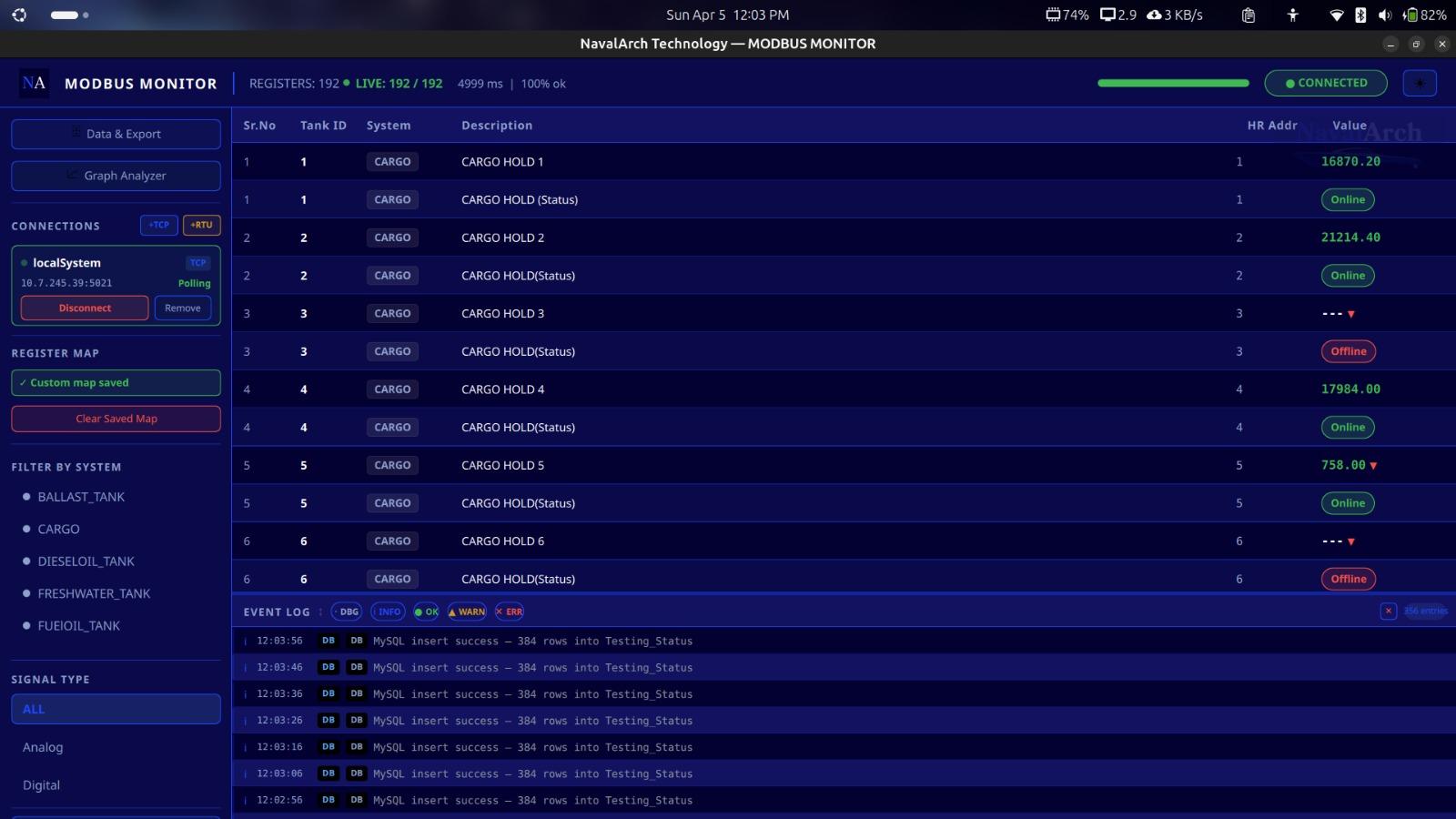Expand the CARGO HOLD 5 value triangle
Image resolution: width=1456 pixels, height=819 pixels.
[1373, 465]
